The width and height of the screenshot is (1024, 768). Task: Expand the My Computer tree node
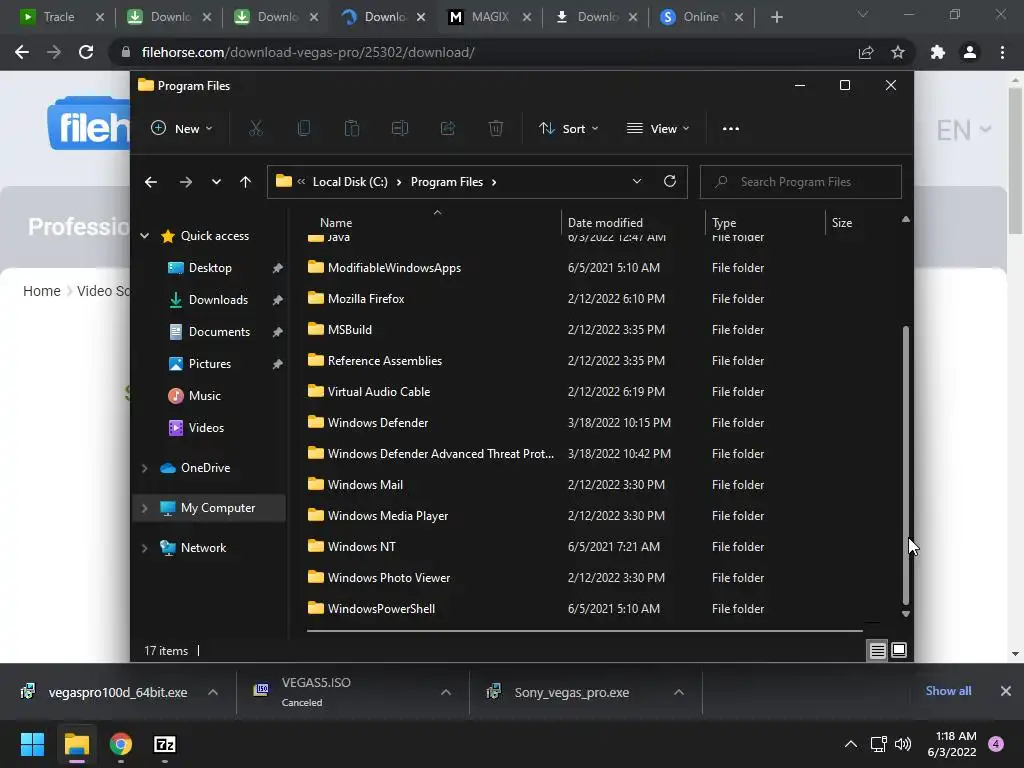coord(144,507)
